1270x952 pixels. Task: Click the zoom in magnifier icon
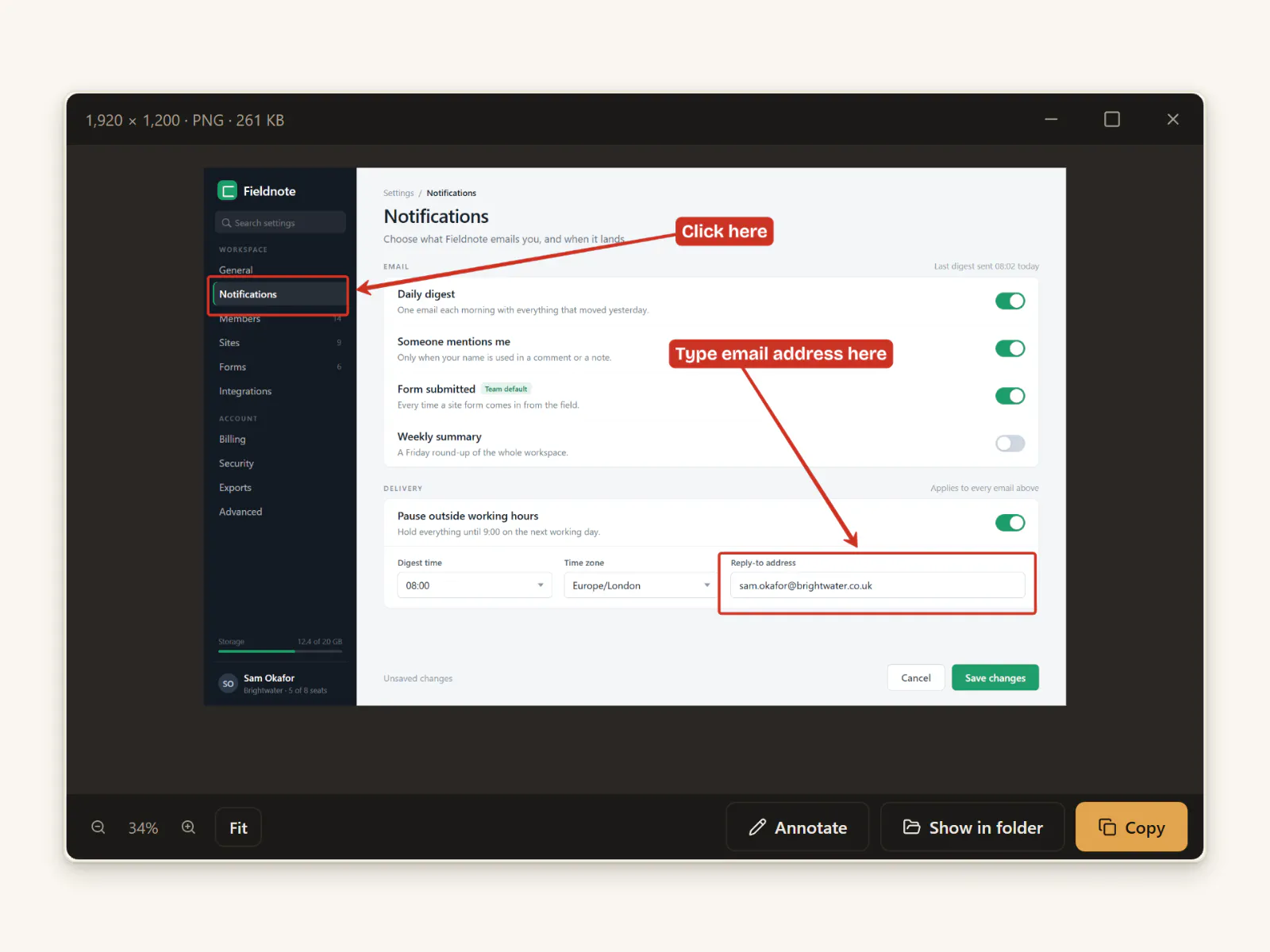tap(188, 827)
